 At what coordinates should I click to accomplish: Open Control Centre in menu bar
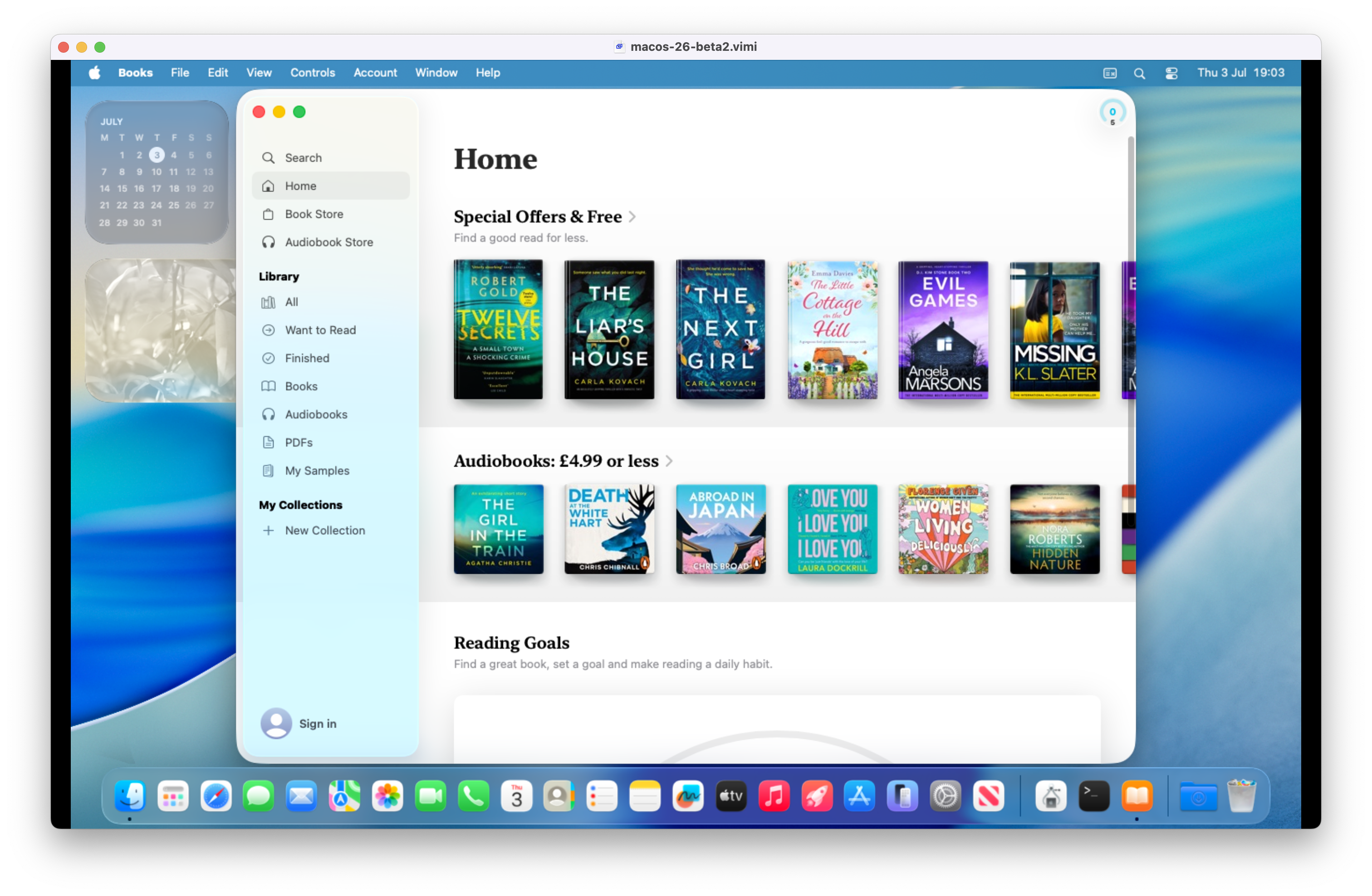pyautogui.click(x=1171, y=73)
